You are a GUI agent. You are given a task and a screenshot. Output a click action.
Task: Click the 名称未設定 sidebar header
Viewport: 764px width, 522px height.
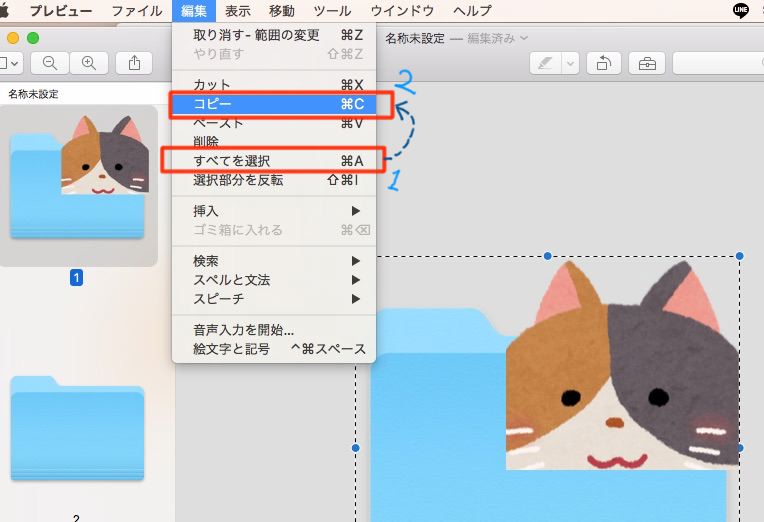tap(33, 94)
